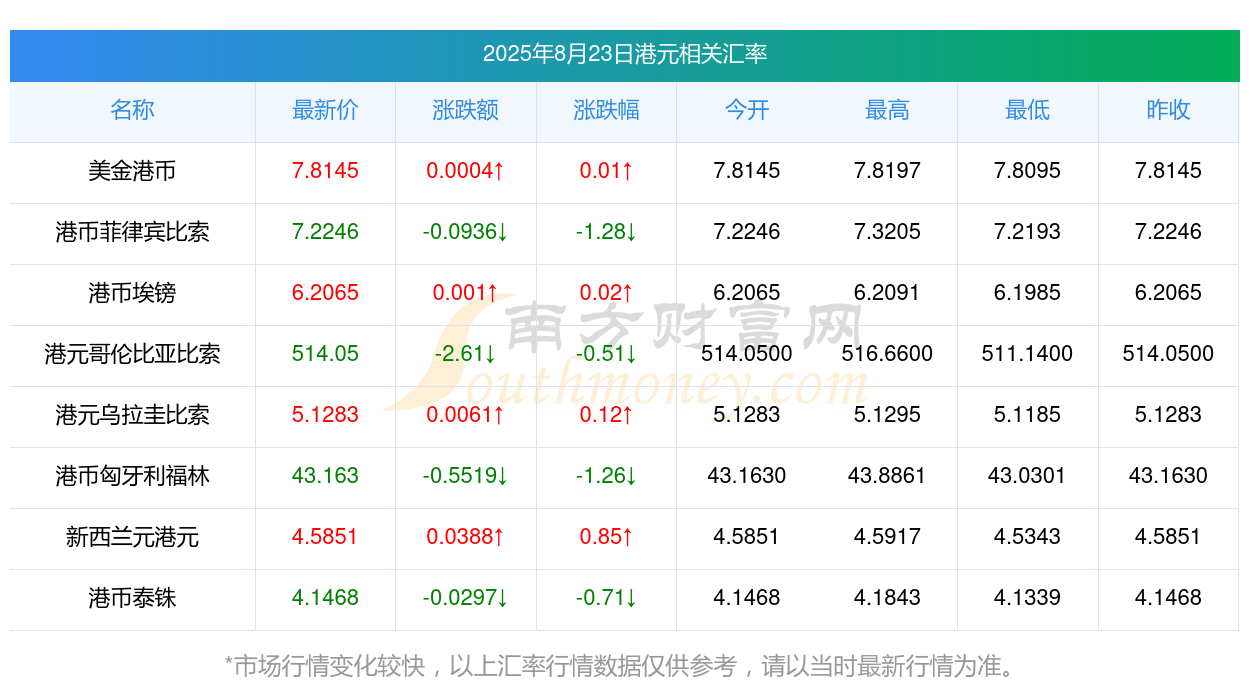Click latest price 5.1283 for 港元乌拉圭比索

pyautogui.click(x=325, y=415)
